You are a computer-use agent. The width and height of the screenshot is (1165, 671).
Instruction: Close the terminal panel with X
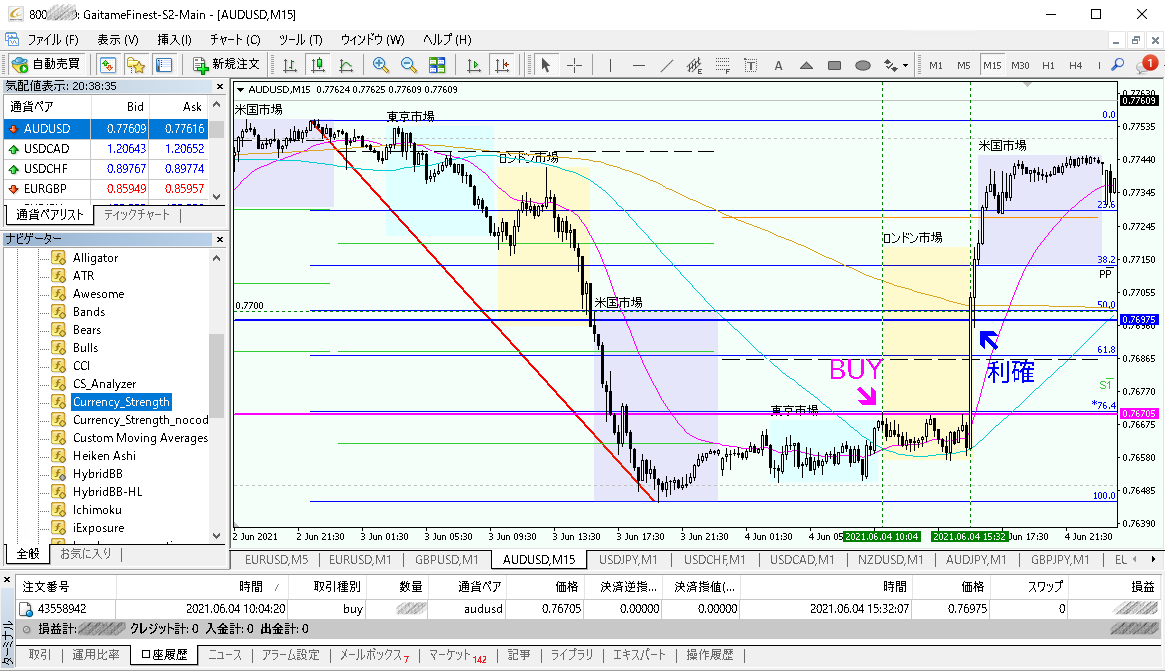(x=7, y=579)
